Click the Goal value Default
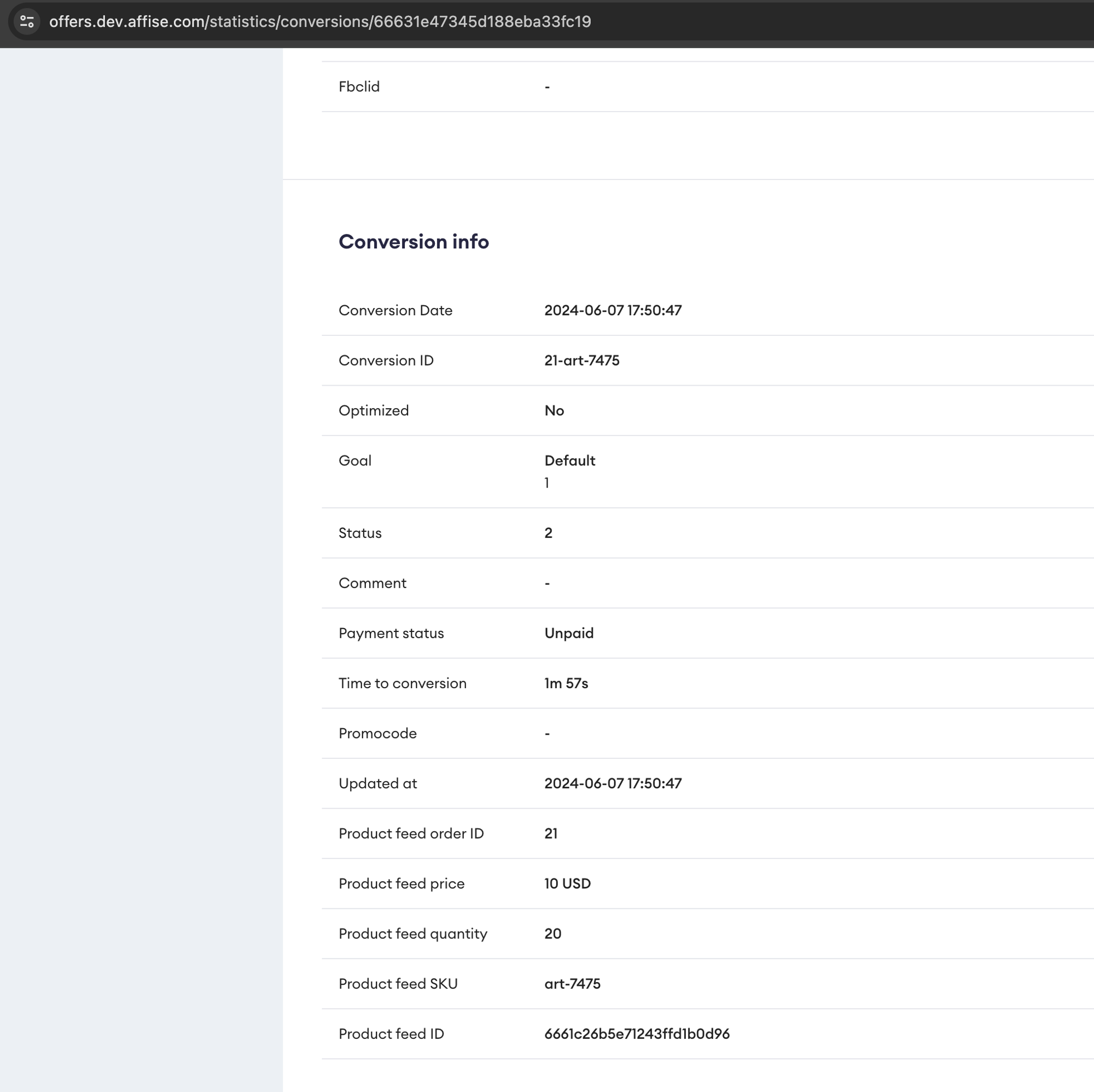This screenshot has height=1092, width=1094. coord(569,461)
